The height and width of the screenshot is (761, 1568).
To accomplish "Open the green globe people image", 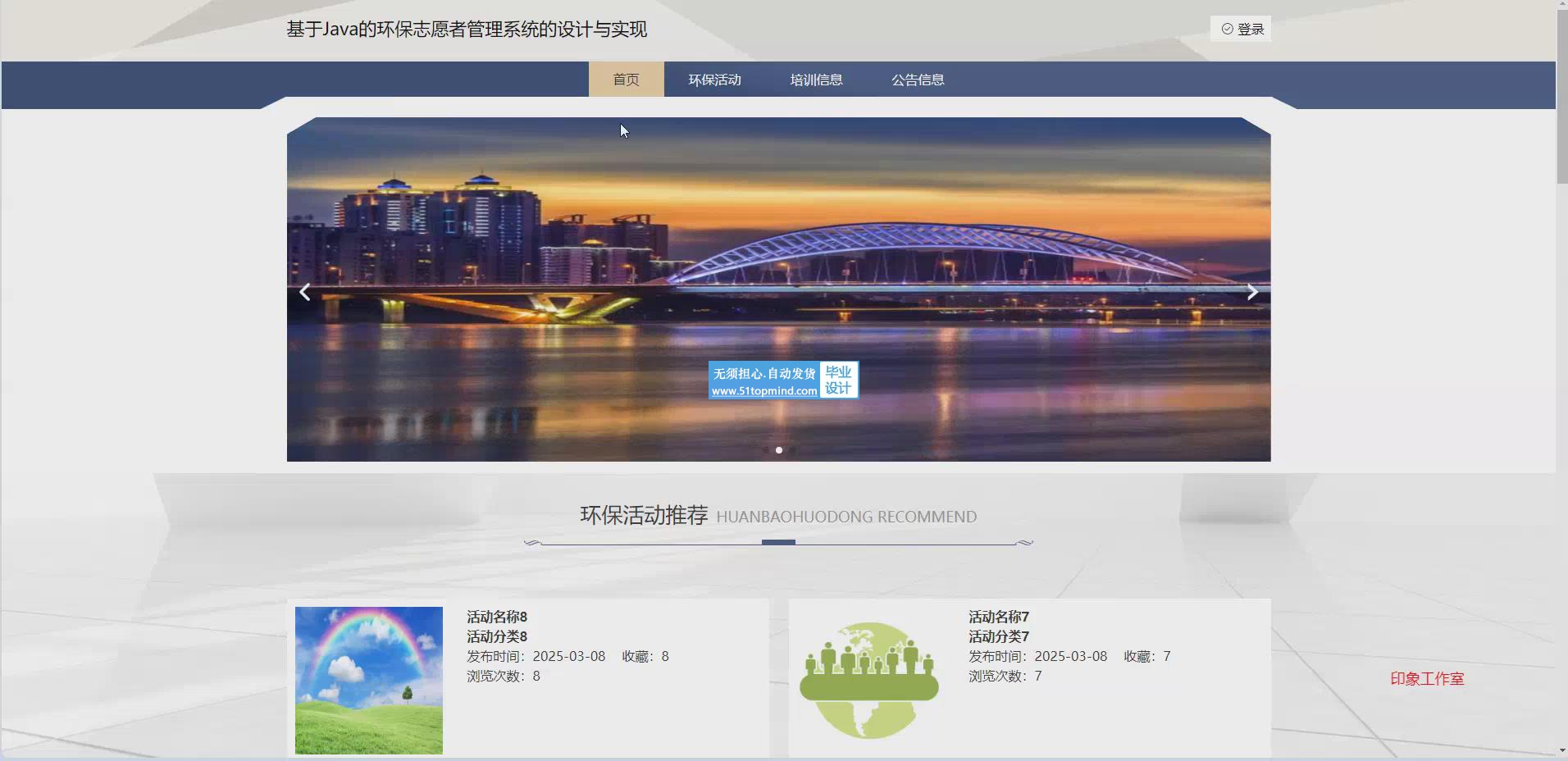I will [x=868, y=680].
